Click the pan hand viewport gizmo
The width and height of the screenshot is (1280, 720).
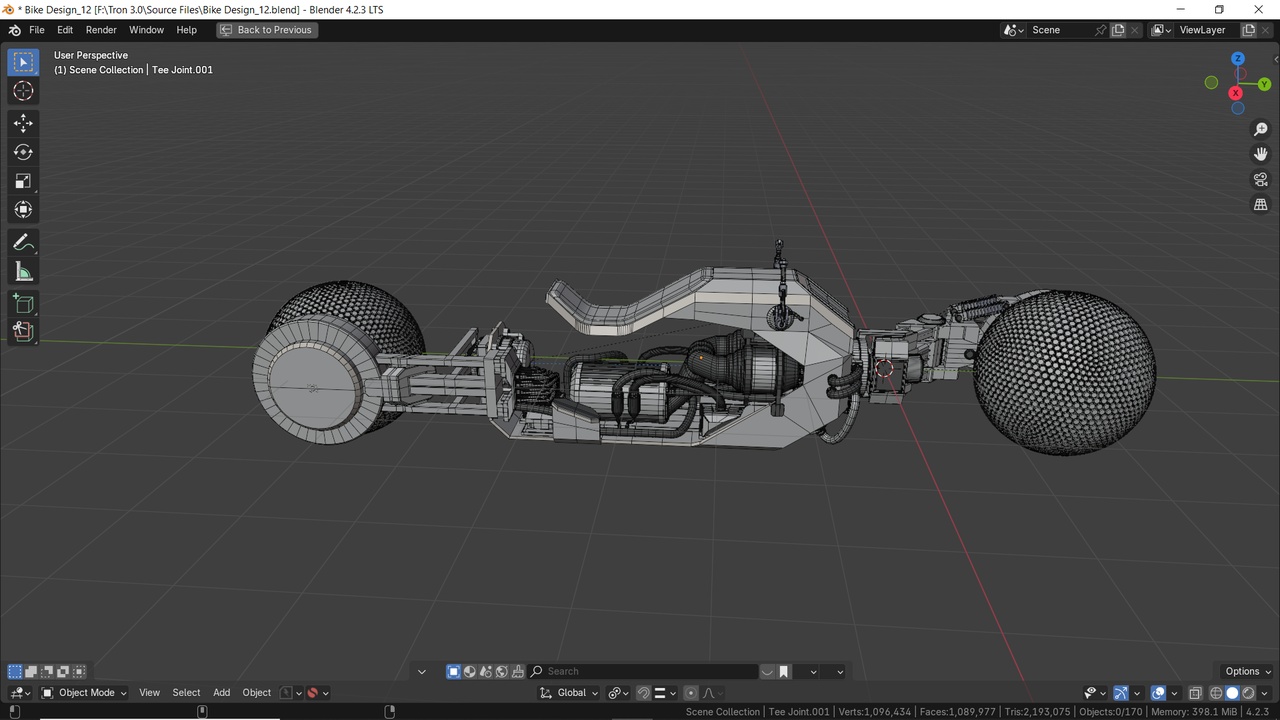tap(1260, 154)
